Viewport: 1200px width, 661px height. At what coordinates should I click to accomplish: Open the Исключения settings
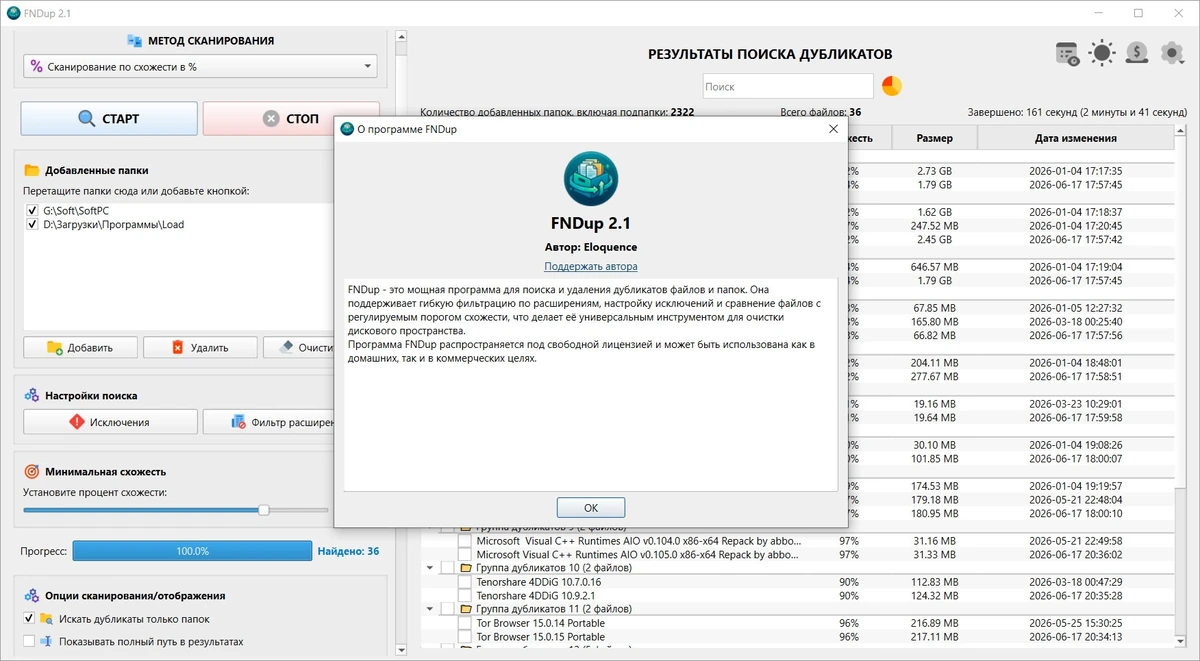pyautogui.click(x=109, y=422)
